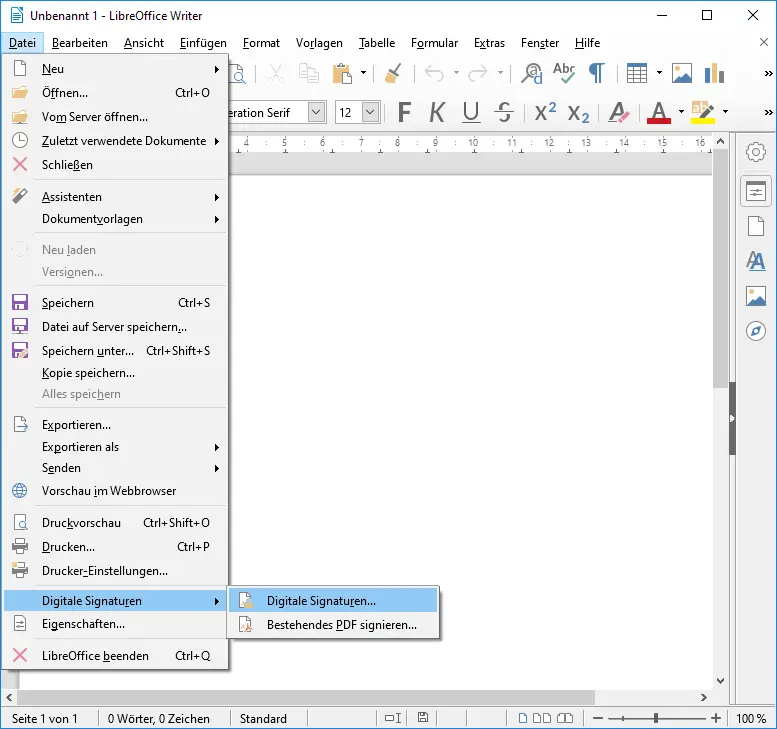Select Digitale Signaturen... submenu entry
The width and height of the screenshot is (777, 729).
pyautogui.click(x=333, y=601)
